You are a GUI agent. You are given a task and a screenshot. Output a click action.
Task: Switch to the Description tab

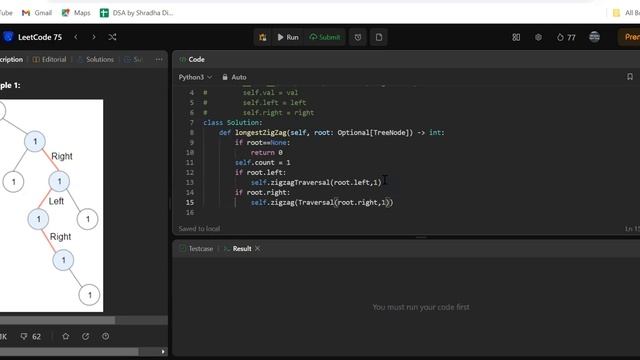click(11, 59)
